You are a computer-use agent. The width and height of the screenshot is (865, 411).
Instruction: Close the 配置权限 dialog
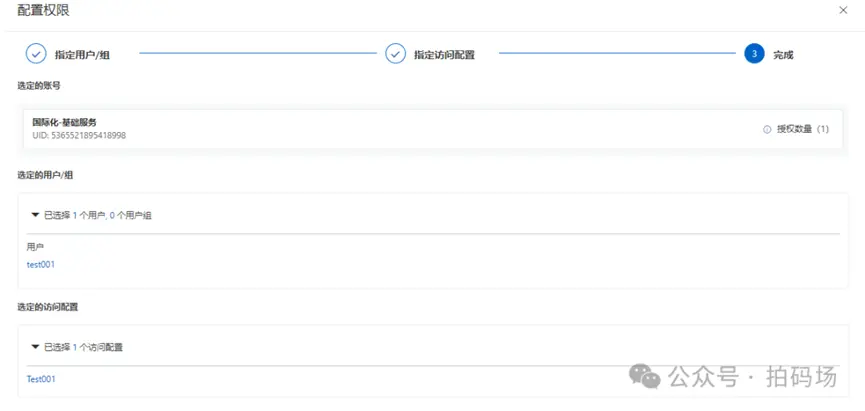842,10
